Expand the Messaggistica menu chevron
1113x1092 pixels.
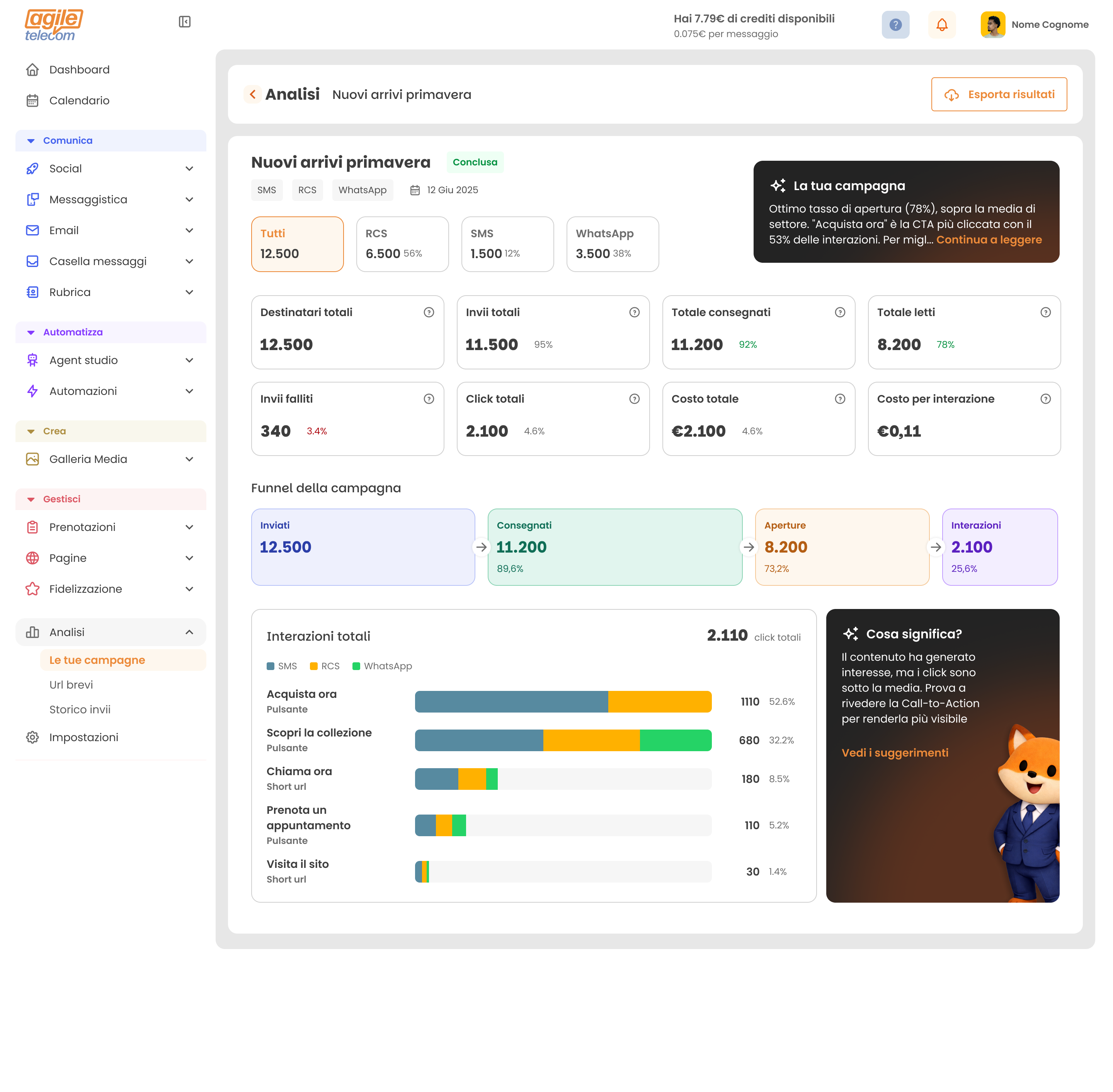click(189, 200)
